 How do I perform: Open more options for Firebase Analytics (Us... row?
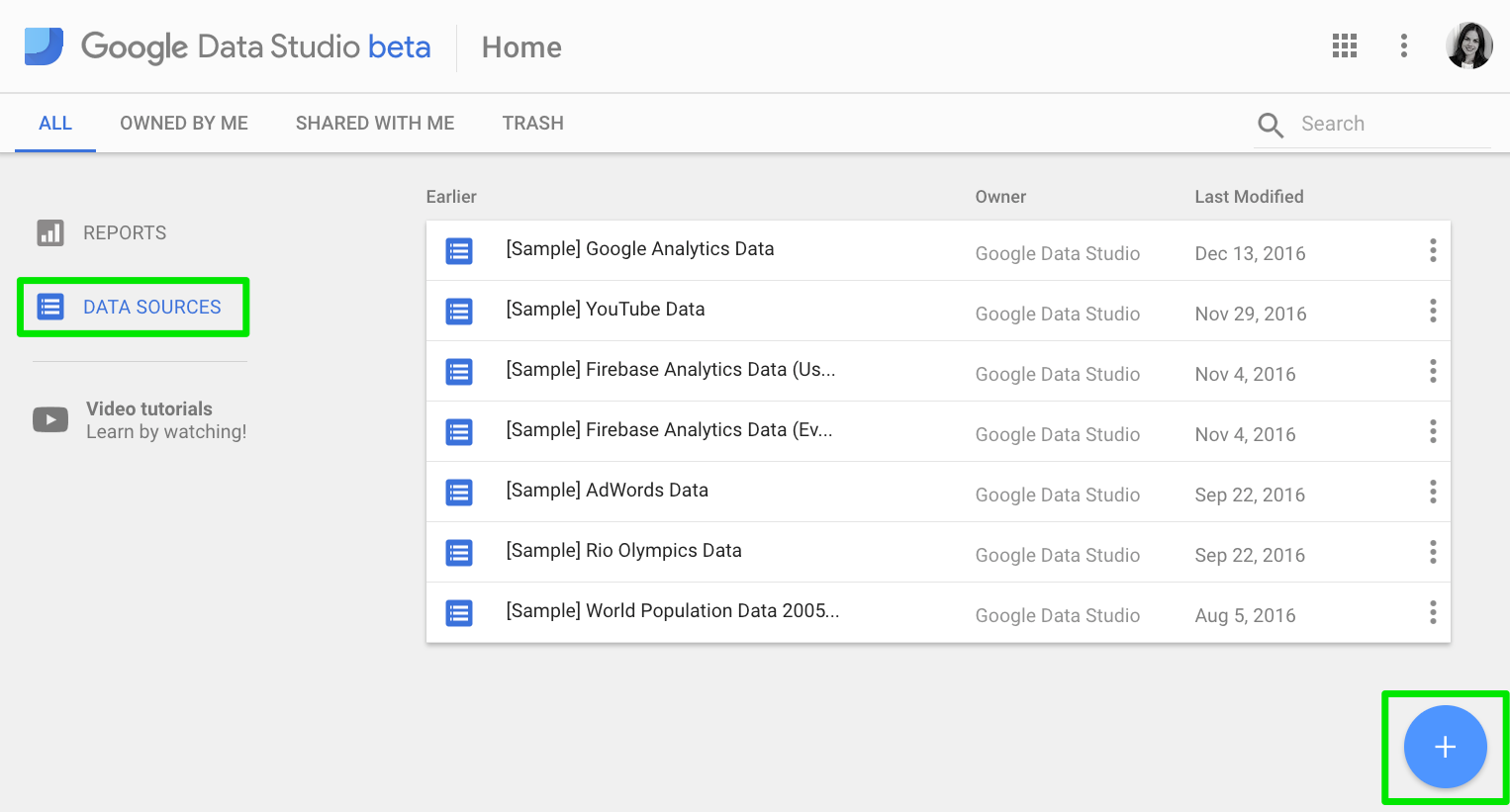tap(1433, 372)
